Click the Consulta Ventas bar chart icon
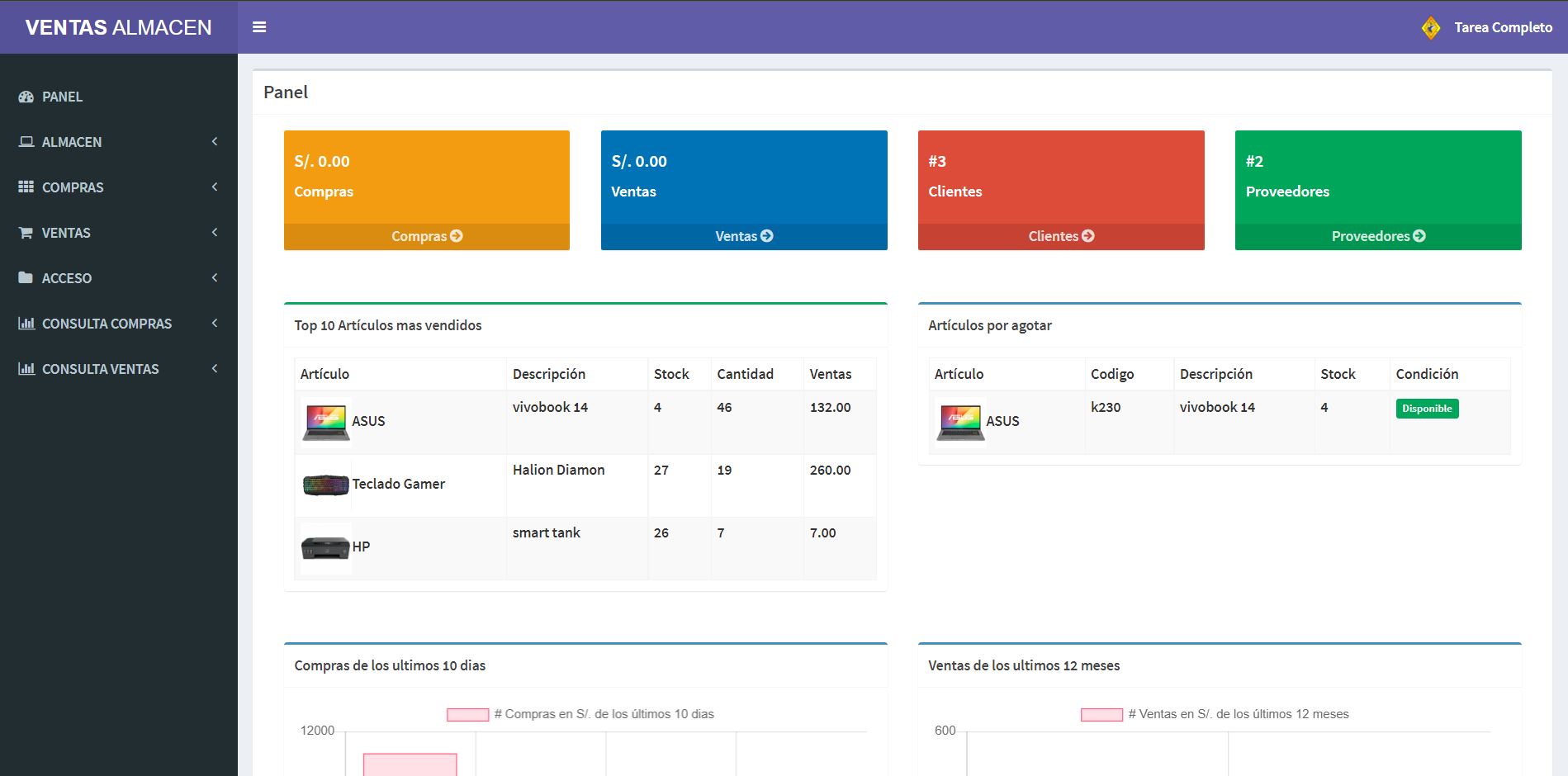The width and height of the screenshot is (1568, 776). click(x=26, y=369)
